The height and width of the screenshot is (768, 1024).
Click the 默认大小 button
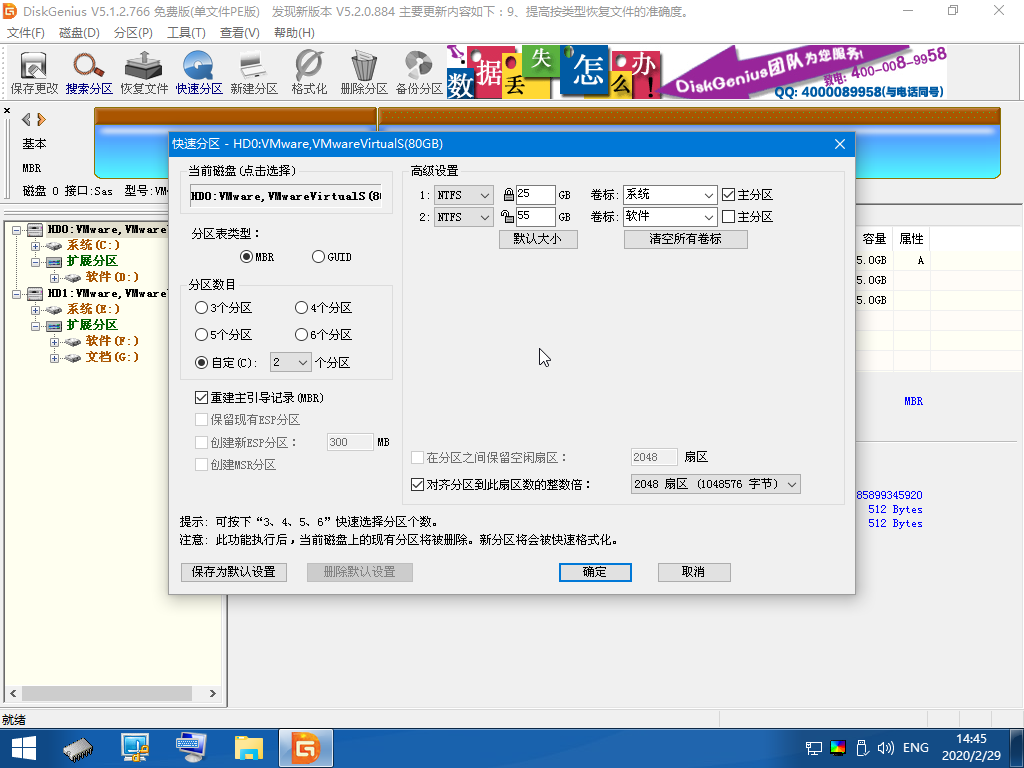[x=538, y=239]
